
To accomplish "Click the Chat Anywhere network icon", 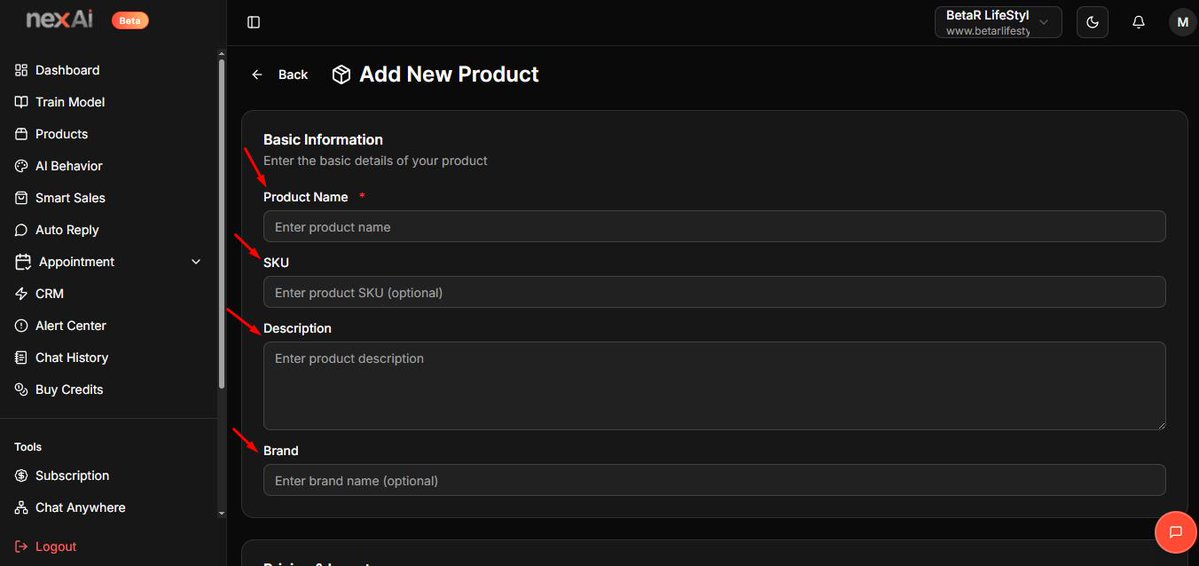I will [21, 508].
